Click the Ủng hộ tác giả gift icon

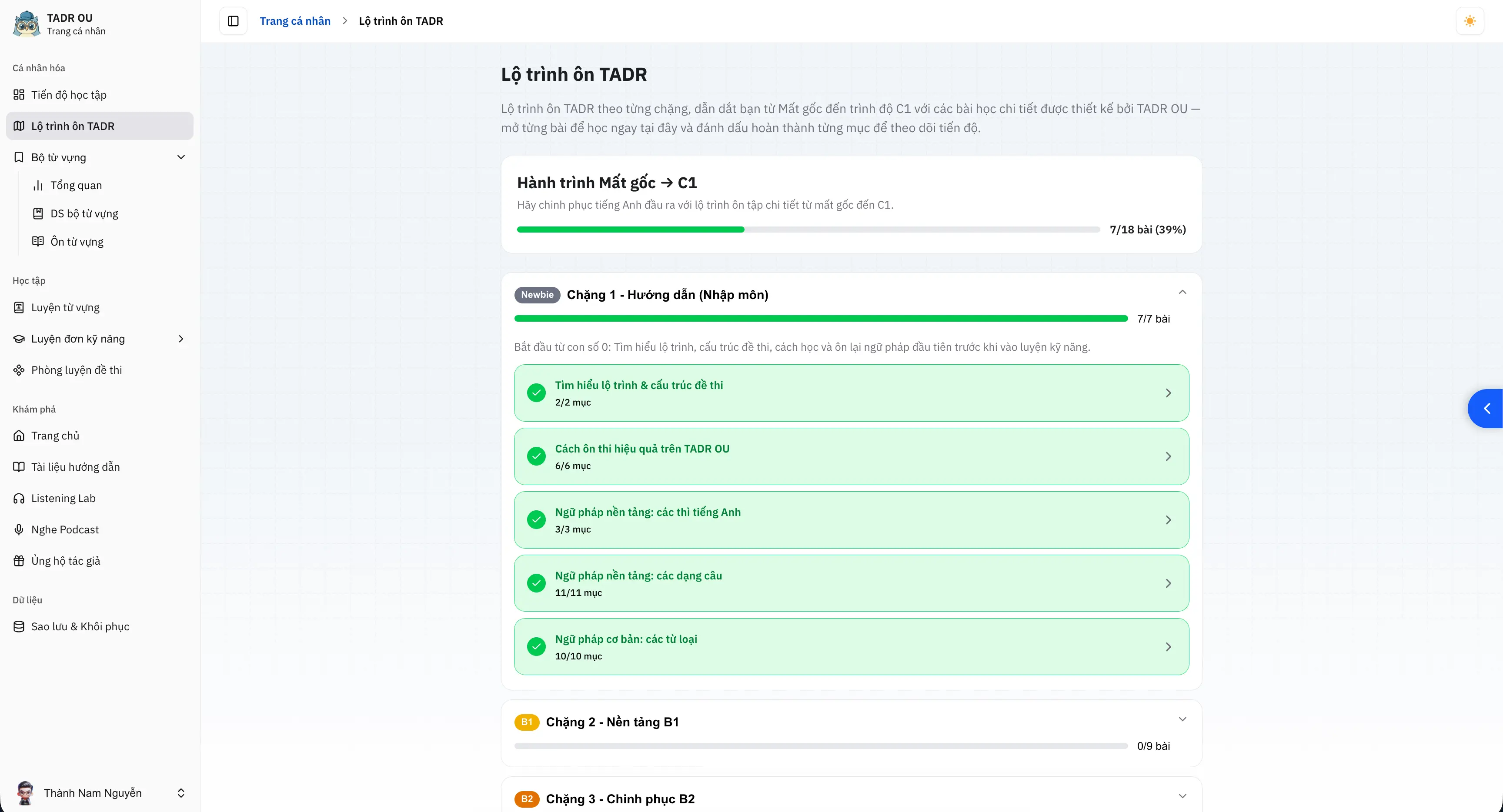tap(19, 561)
